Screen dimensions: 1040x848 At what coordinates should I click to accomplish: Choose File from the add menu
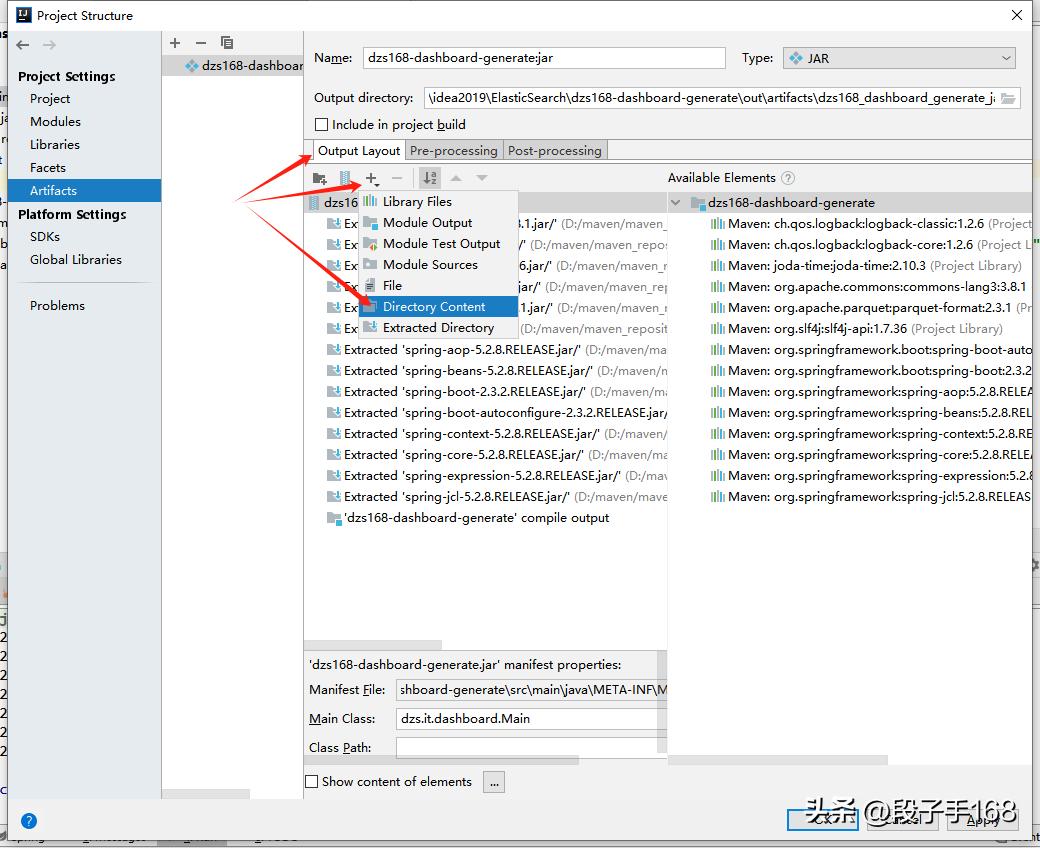click(438, 286)
